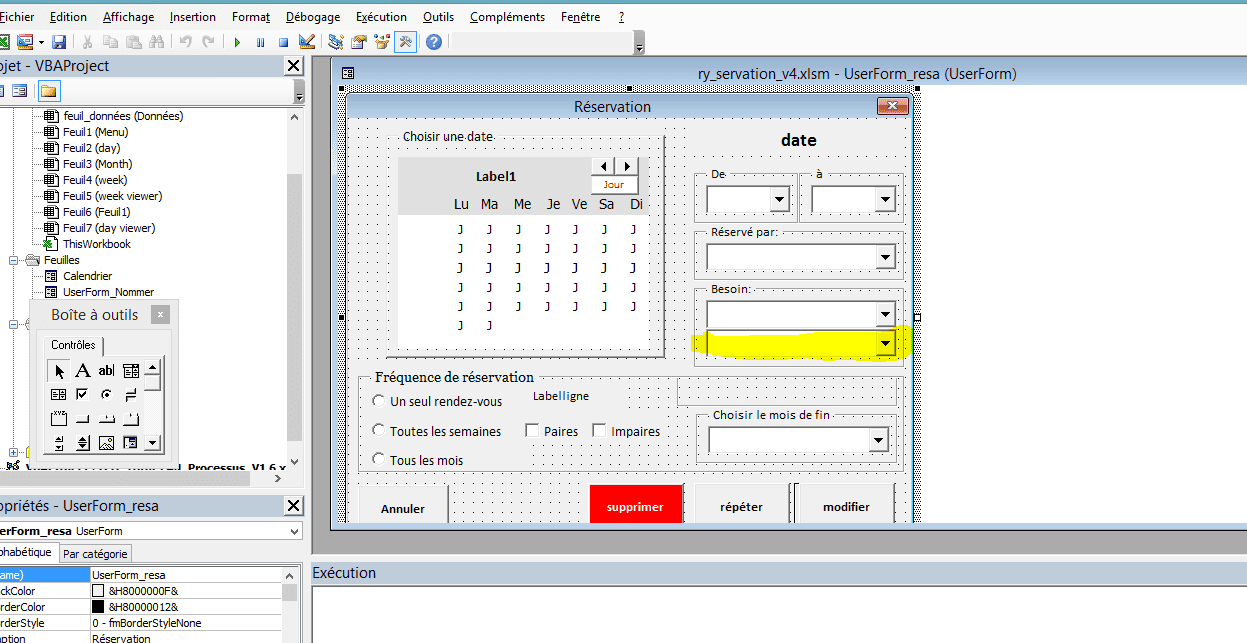Pick the TextBox control in Boîte à outils
This screenshot has height=643, width=1247.
tap(106, 370)
